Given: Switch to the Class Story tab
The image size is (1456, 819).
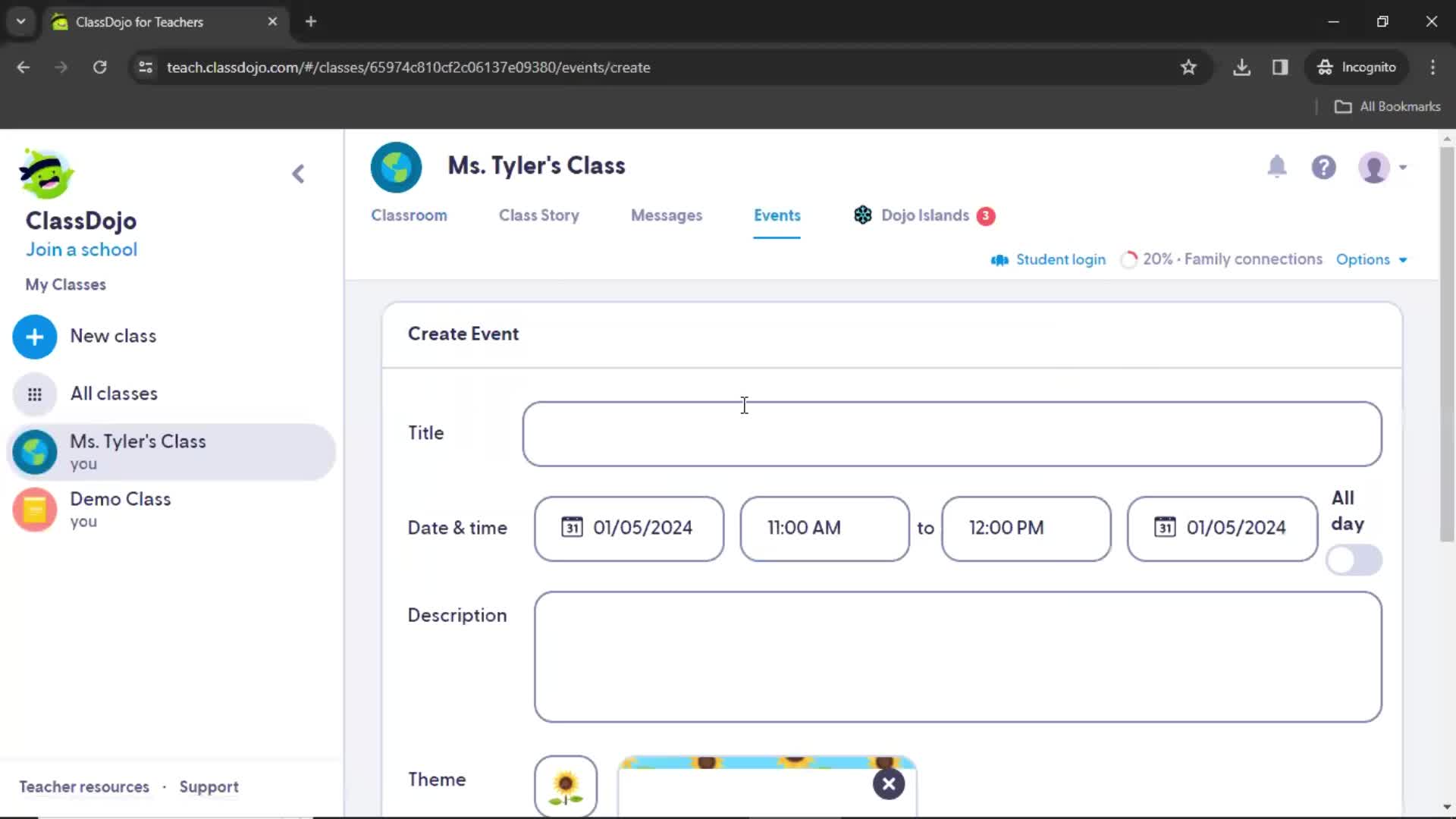Looking at the screenshot, I should (x=538, y=215).
